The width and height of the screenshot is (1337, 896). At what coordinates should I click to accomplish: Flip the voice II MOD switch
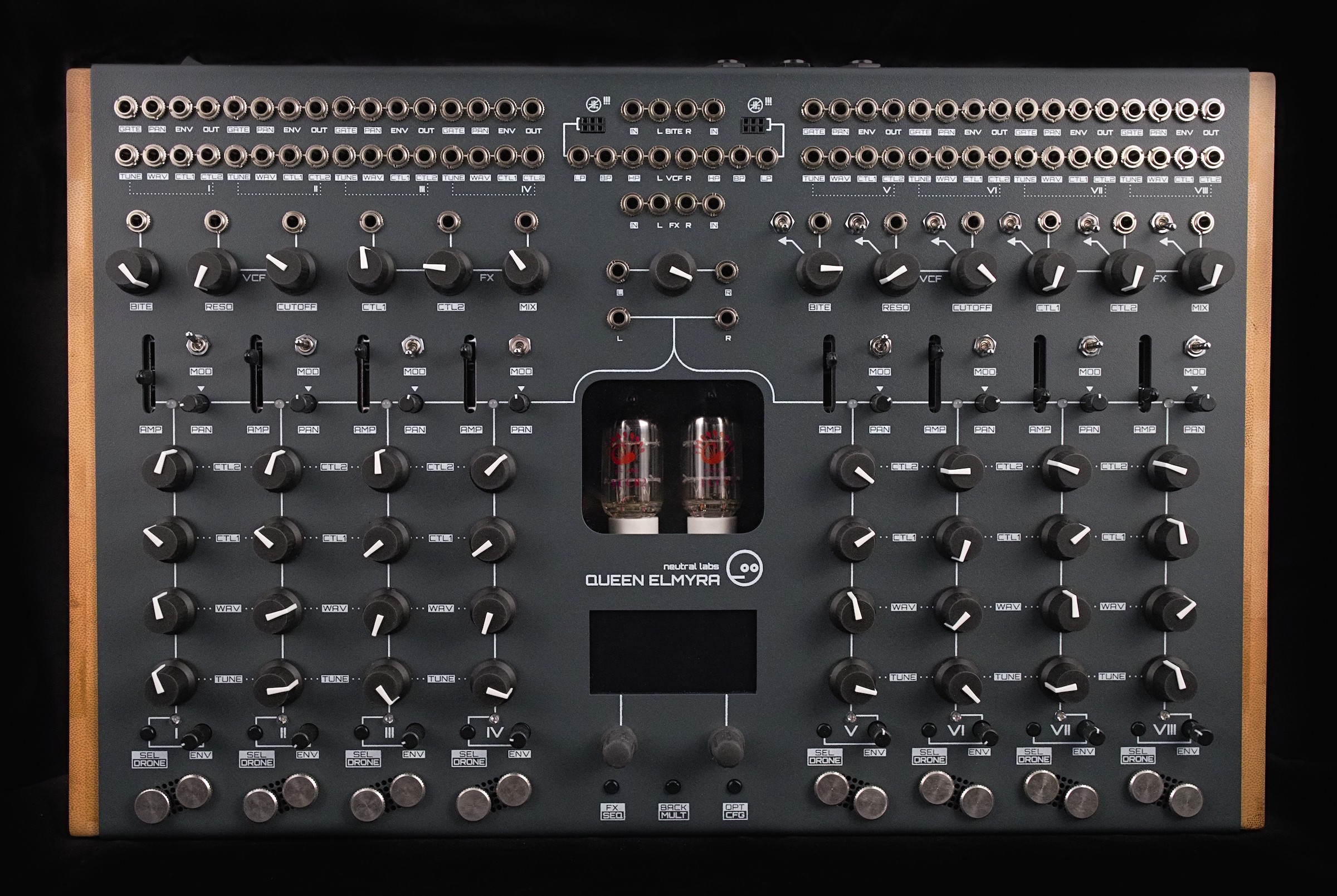coord(306,345)
